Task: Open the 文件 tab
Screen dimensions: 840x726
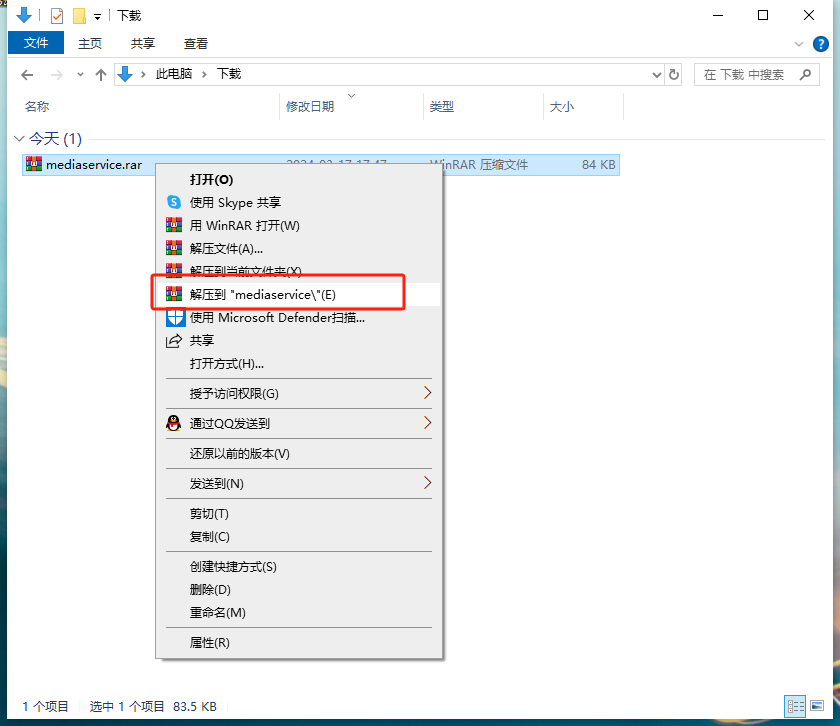Action: [36, 43]
